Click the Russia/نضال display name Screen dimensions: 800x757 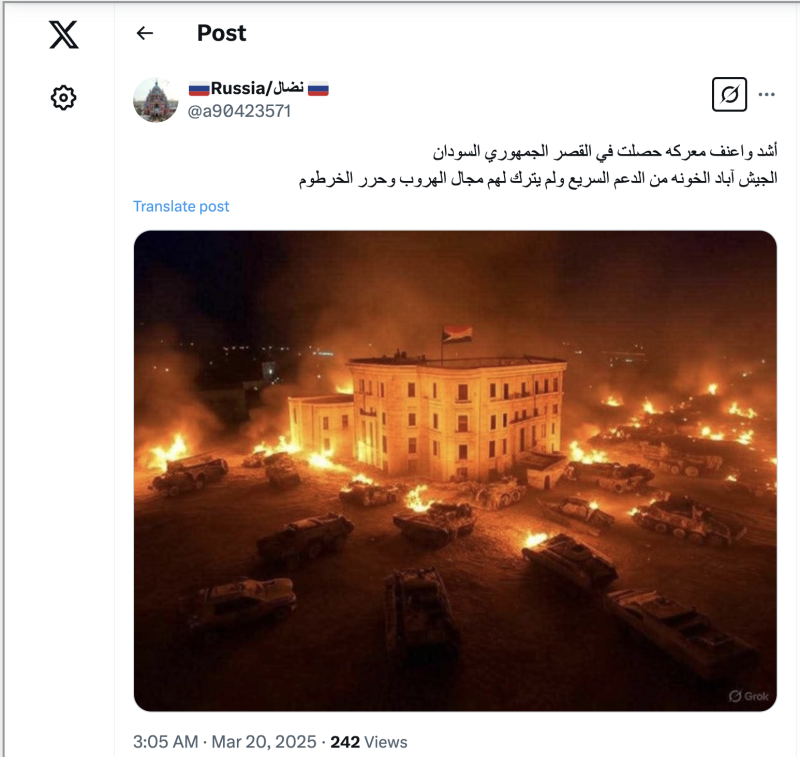coord(259,88)
